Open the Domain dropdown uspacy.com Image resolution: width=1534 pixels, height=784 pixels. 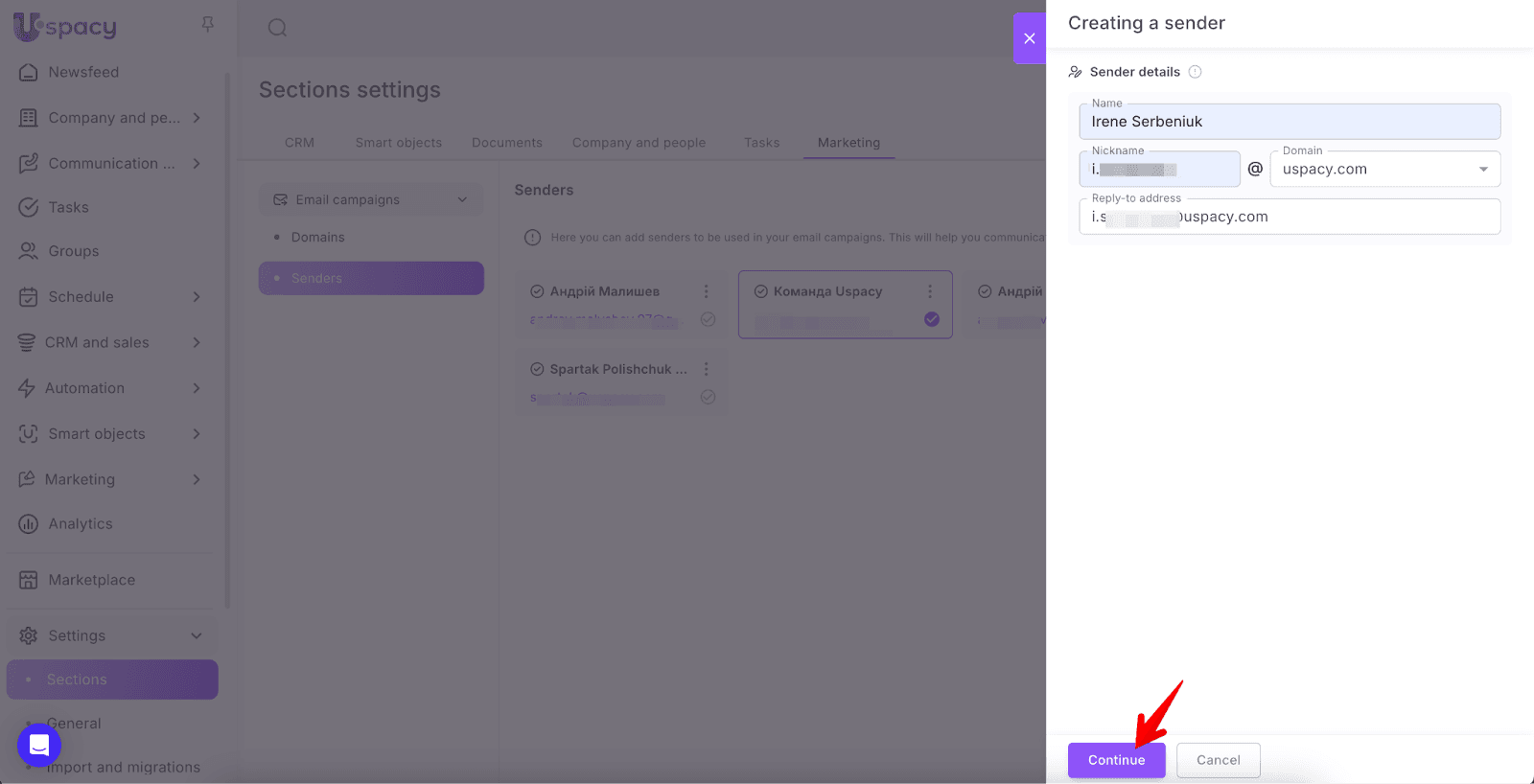coord(1384,170)
